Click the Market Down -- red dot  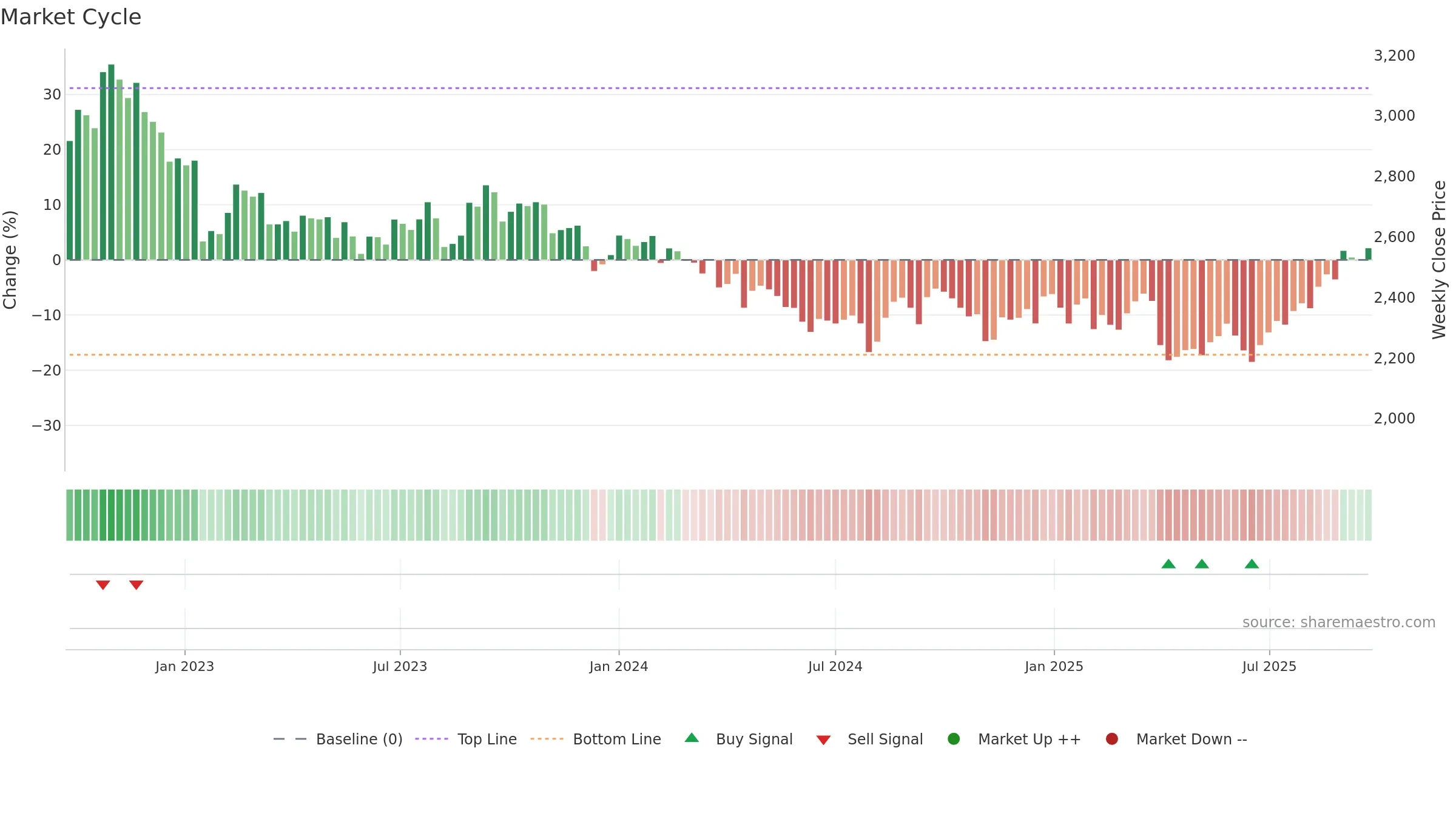point(1112,739)
